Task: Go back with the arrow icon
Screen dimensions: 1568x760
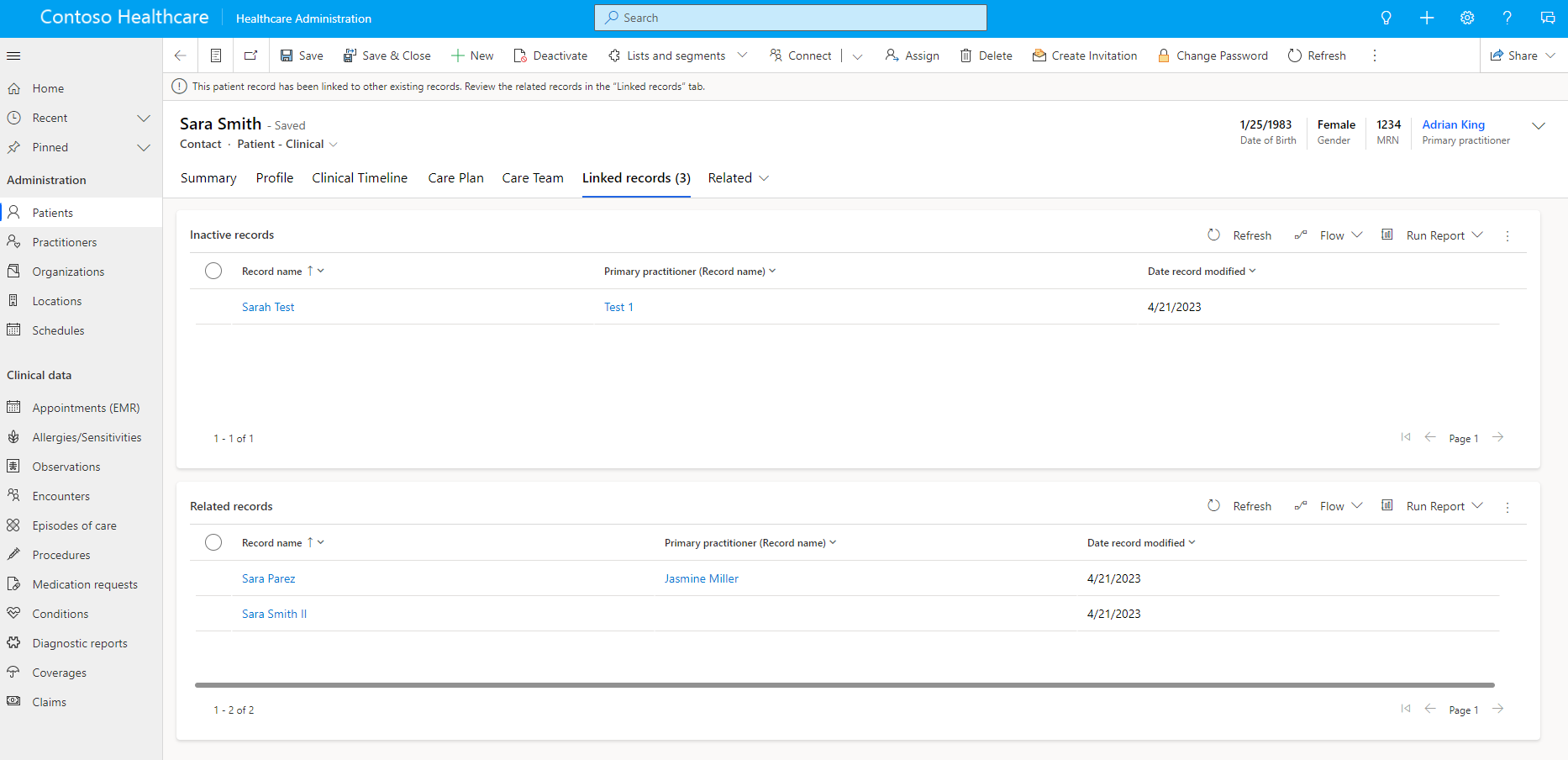Action: point(180,55)
